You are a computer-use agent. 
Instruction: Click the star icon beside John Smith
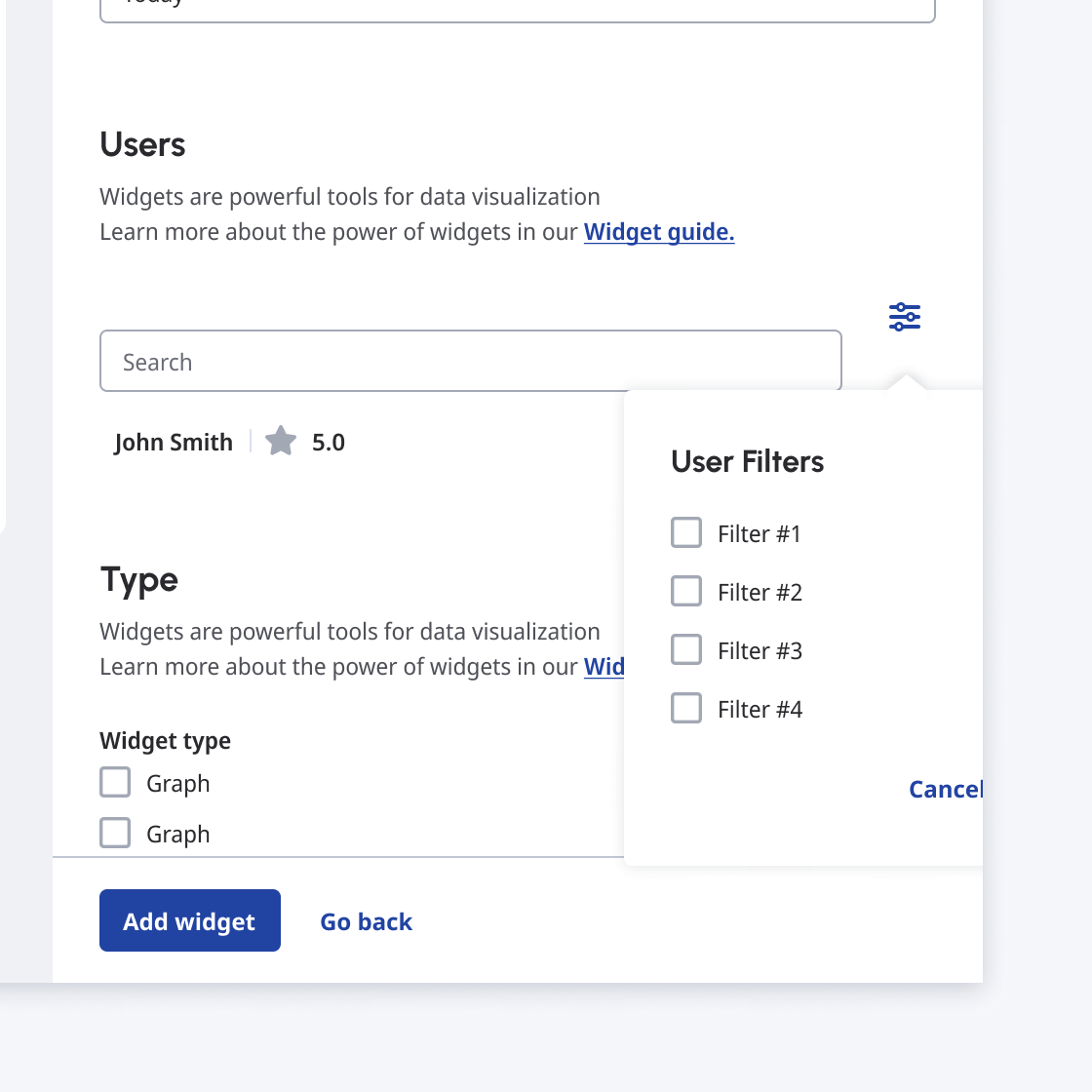(x=281, y=442)
